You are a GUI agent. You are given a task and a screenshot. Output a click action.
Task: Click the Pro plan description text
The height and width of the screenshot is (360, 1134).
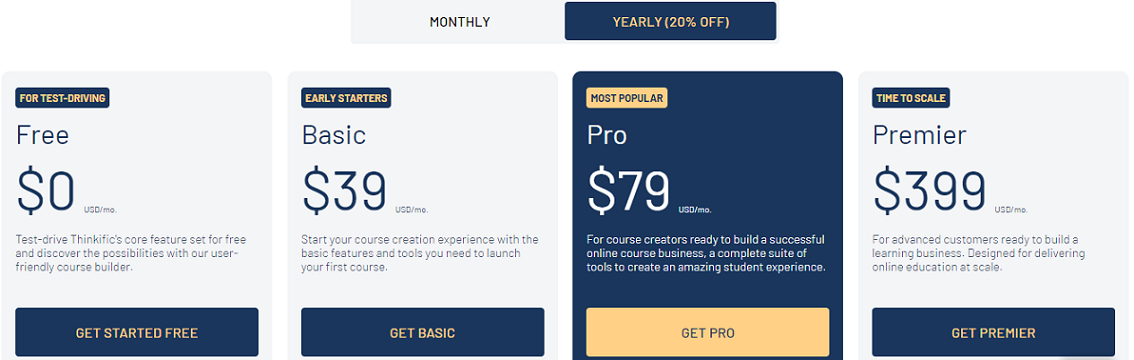[x=706, y=253]
